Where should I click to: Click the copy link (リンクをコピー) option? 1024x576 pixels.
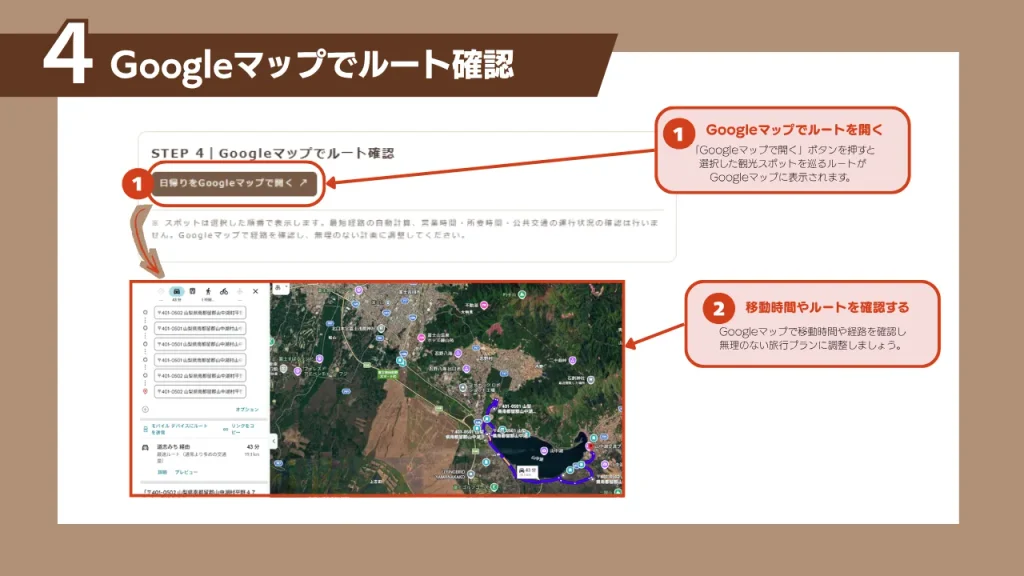tap(238, 429)
